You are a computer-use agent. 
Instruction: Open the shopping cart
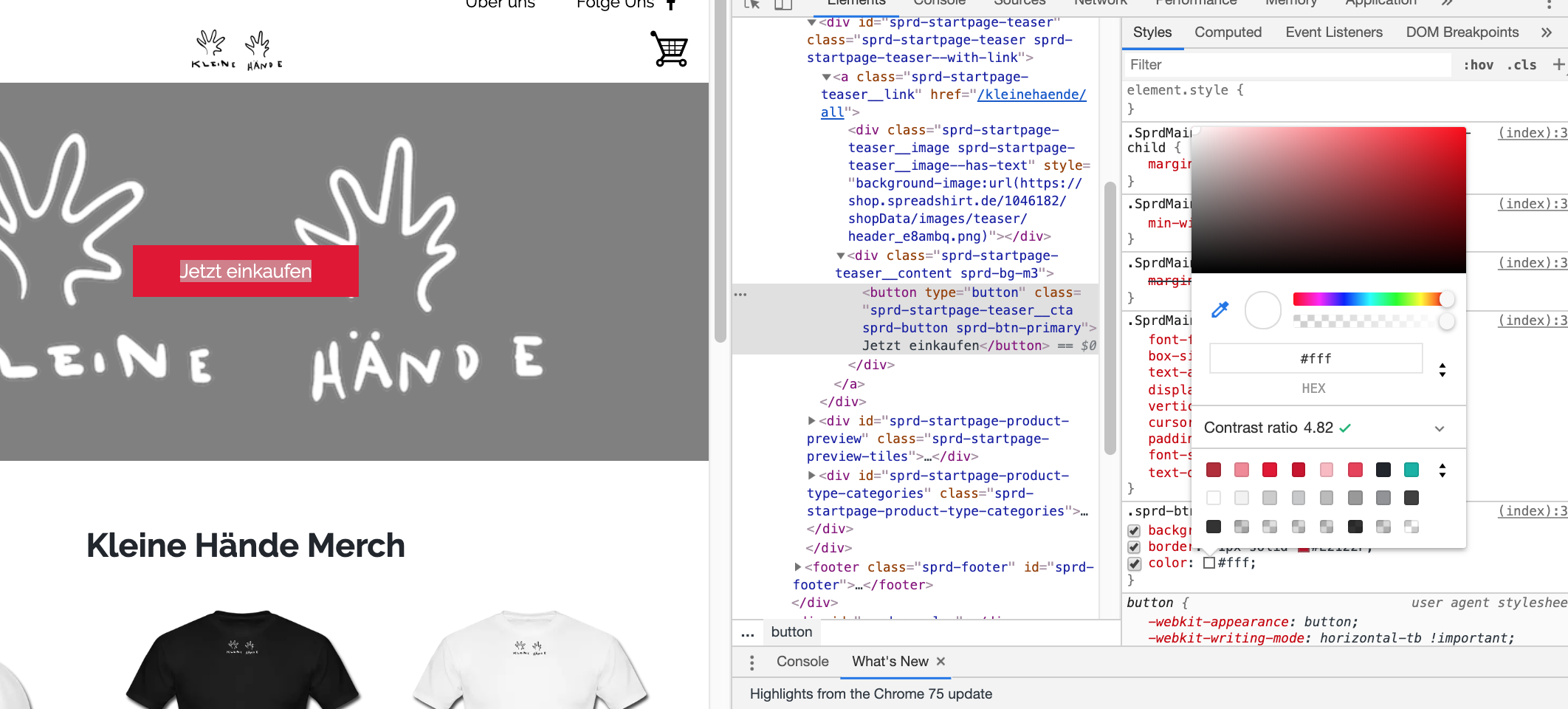(x=669, y=49)
